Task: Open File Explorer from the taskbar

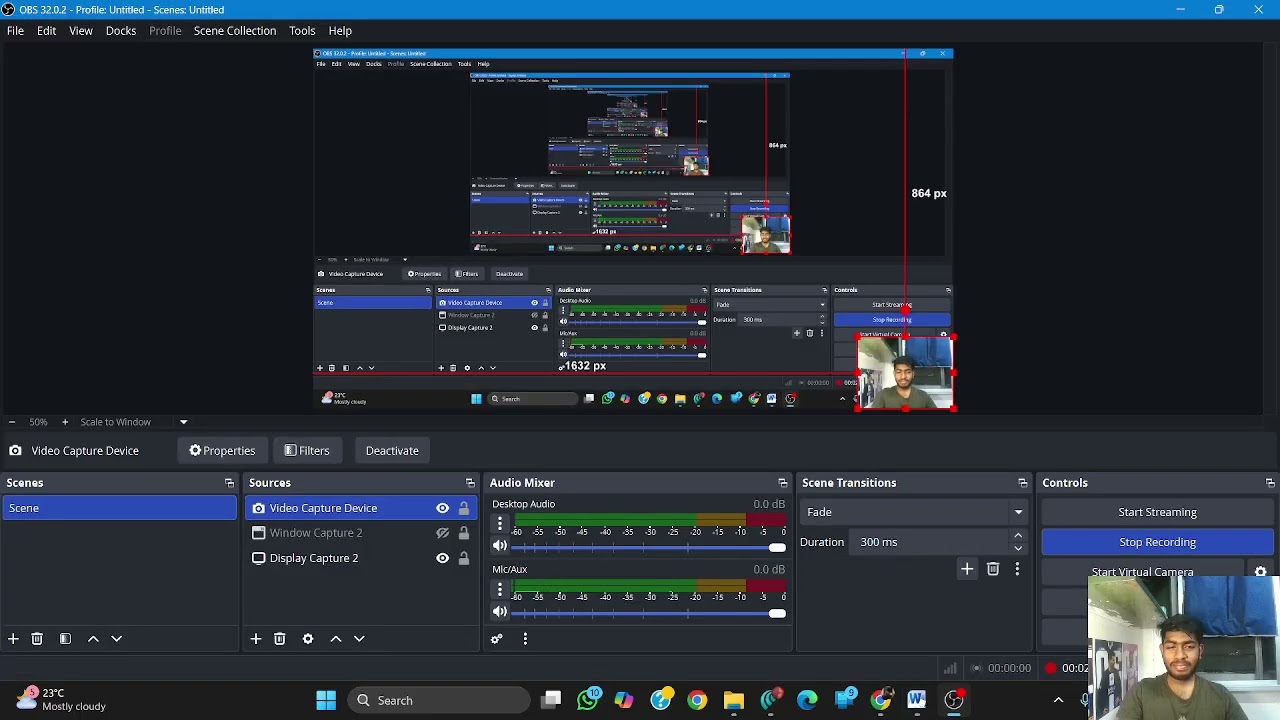Action: pyautogui.click(x=734, y=700)
